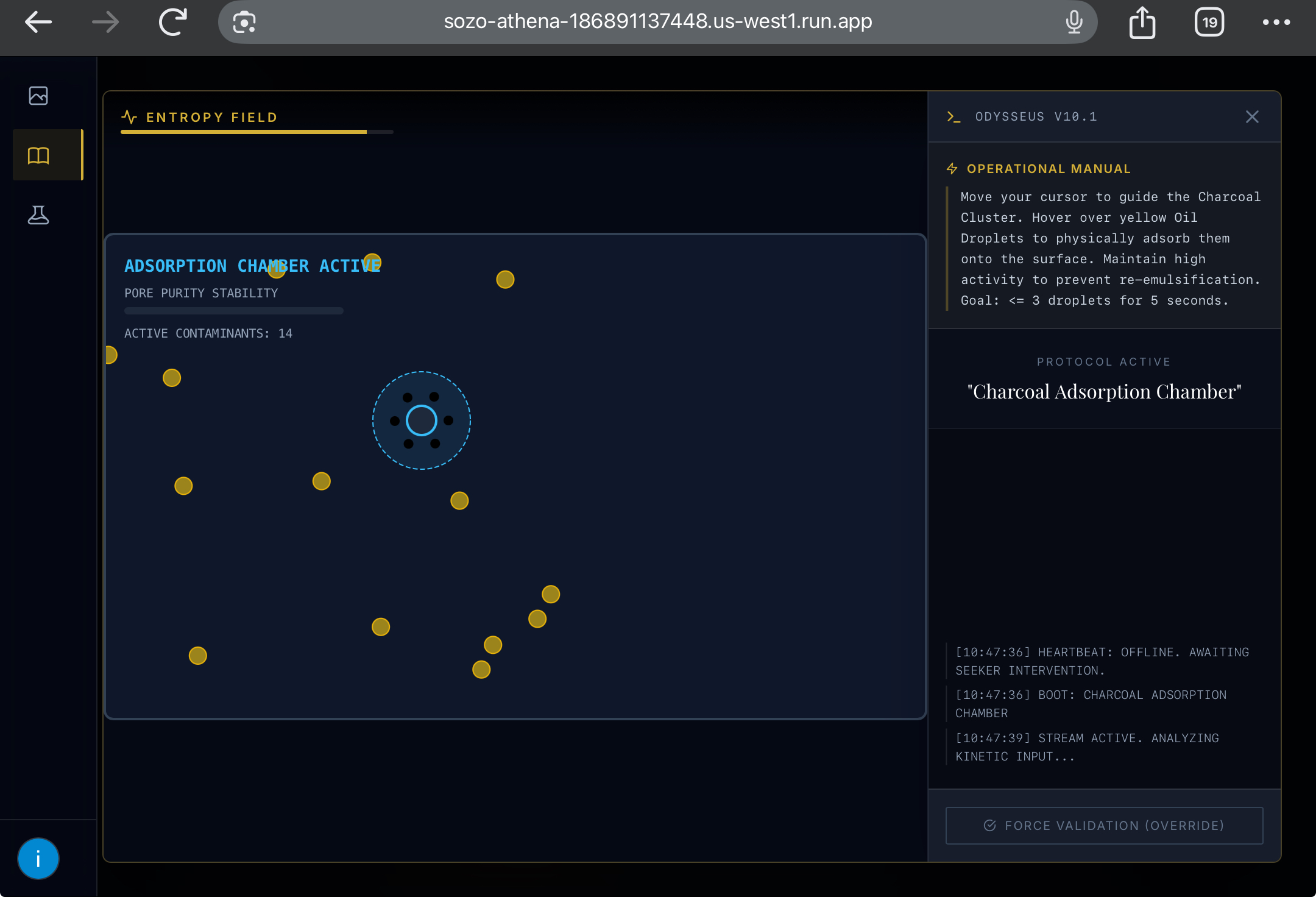Close the Odysseus V10.1 panel
The image size is (1316, 897).
tap(1252, 117)
